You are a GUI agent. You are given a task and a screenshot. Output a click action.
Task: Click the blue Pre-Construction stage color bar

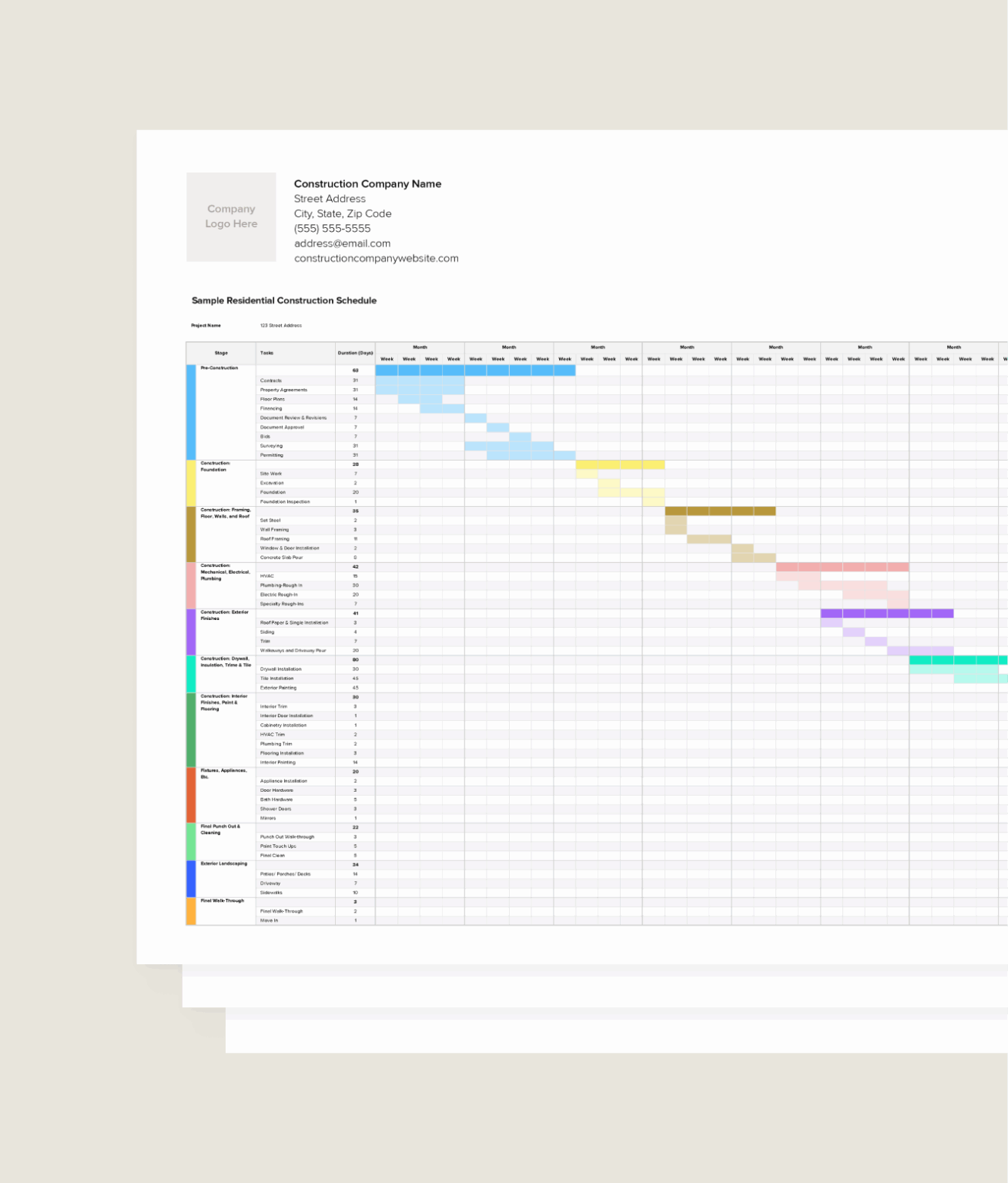[x=192, y=412]
